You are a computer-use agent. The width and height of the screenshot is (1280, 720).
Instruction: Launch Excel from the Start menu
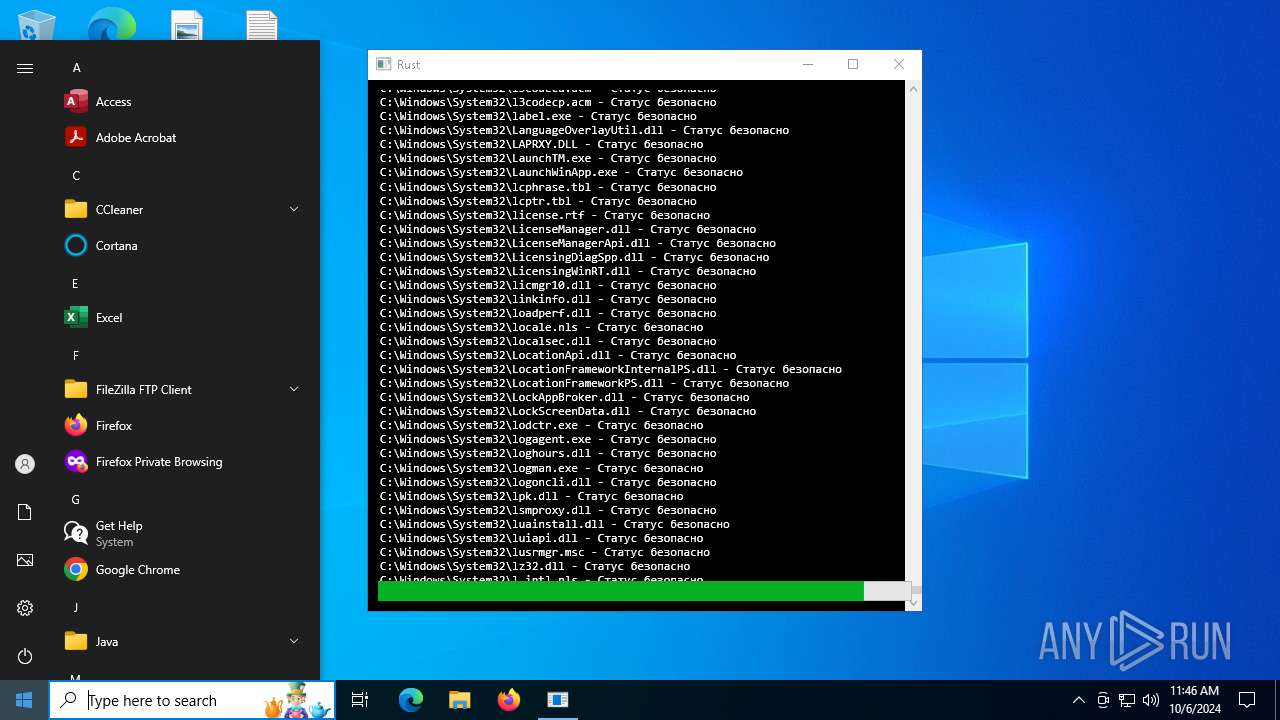[182, 318]
